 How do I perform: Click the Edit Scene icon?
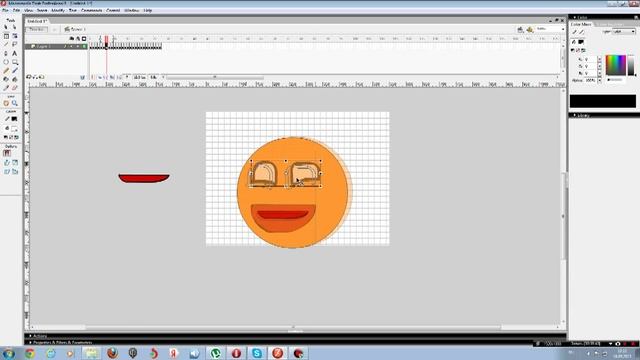520,29
